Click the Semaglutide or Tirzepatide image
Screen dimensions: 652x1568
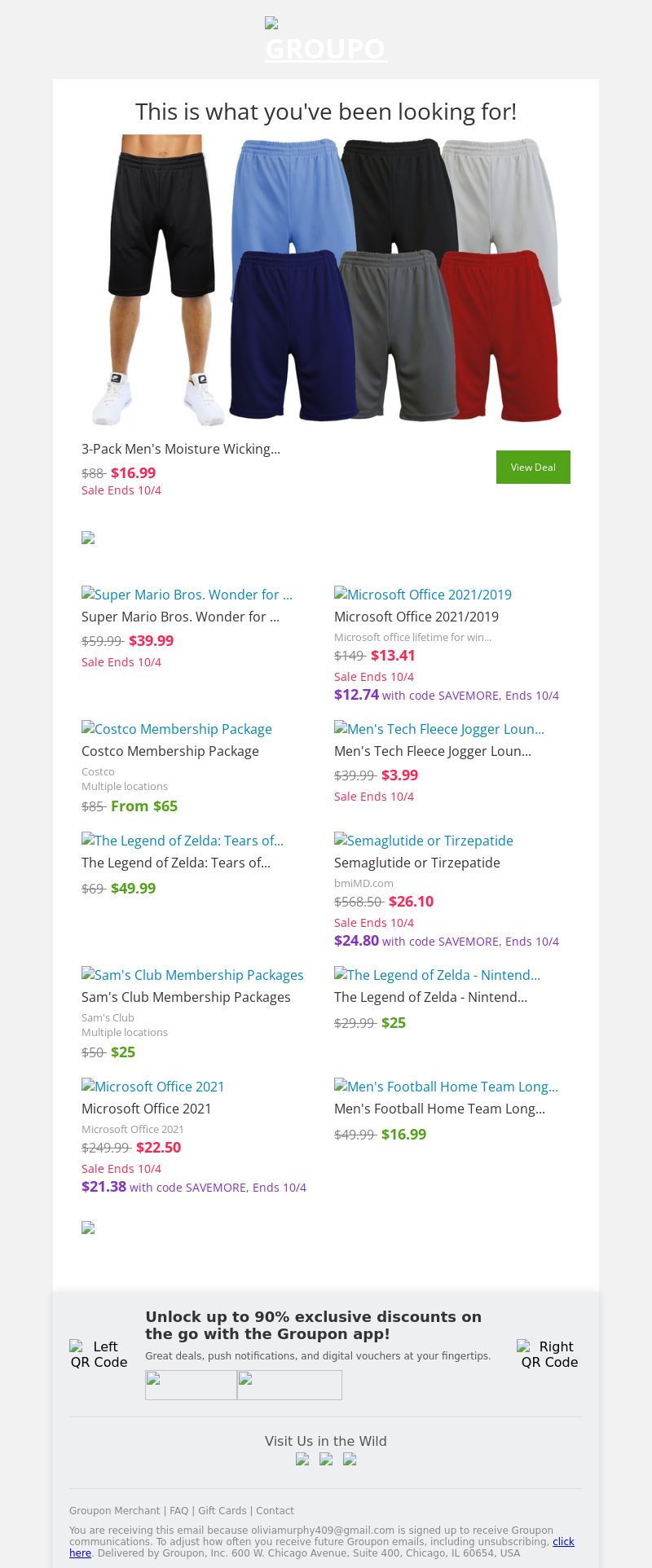coord(424,841)
